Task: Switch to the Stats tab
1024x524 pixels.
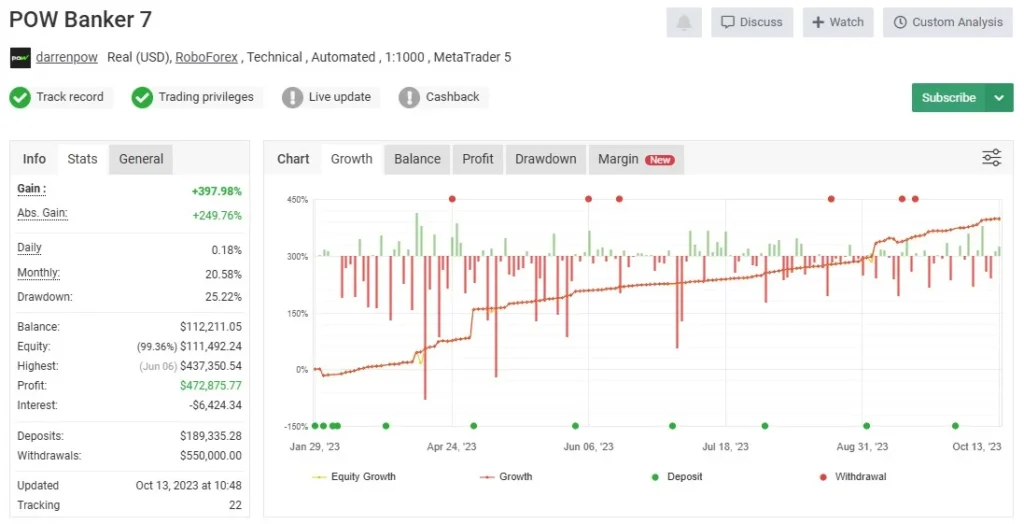Action: coord(82,159)
